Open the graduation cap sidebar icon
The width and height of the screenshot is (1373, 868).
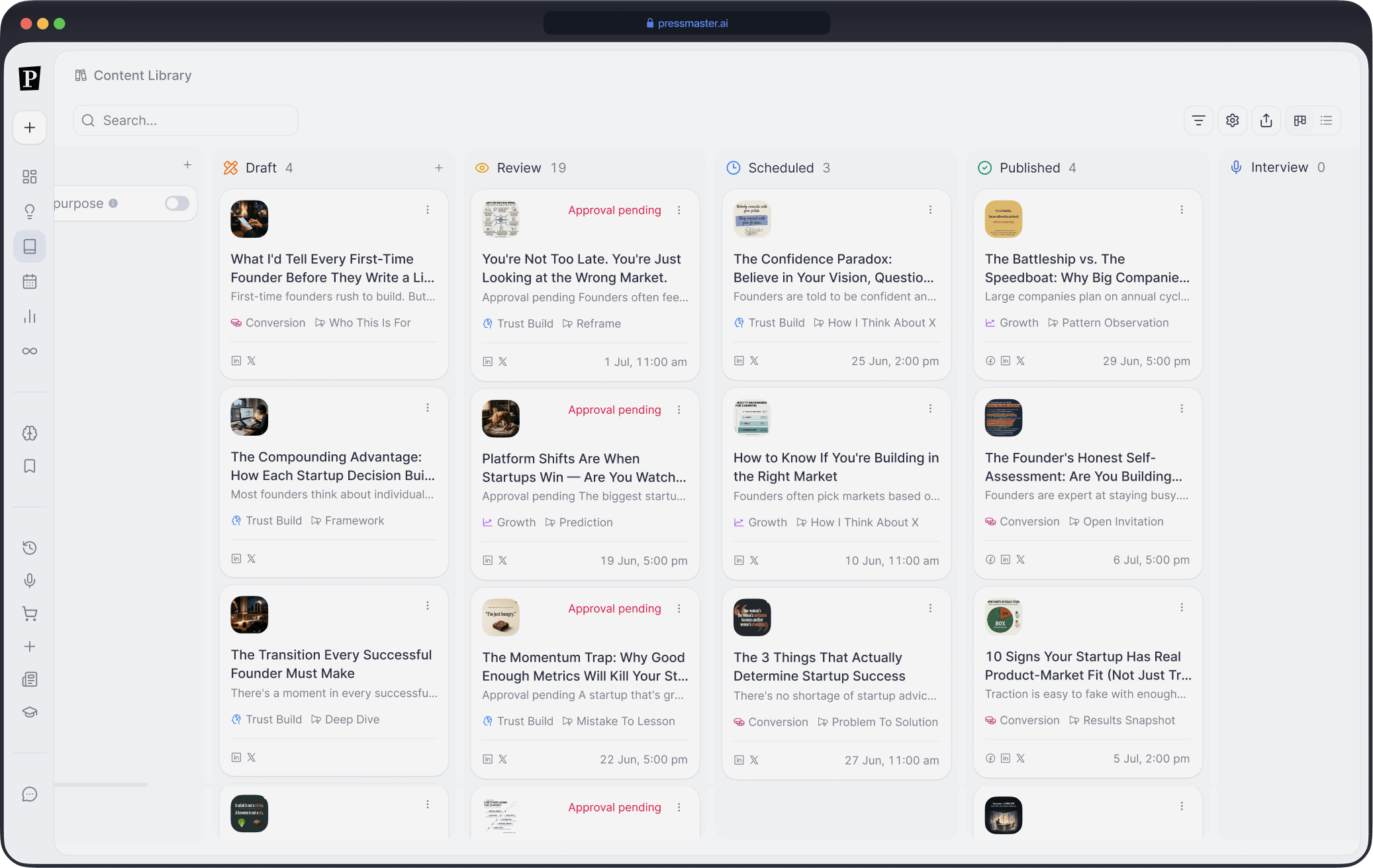point(30,712)
